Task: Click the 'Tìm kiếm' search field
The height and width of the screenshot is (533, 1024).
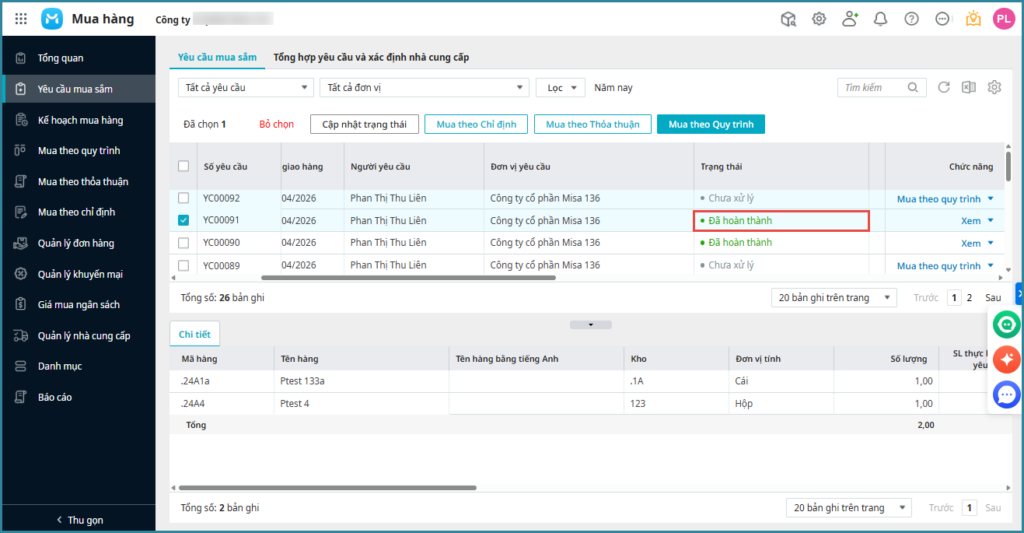Action: [879, 88]
